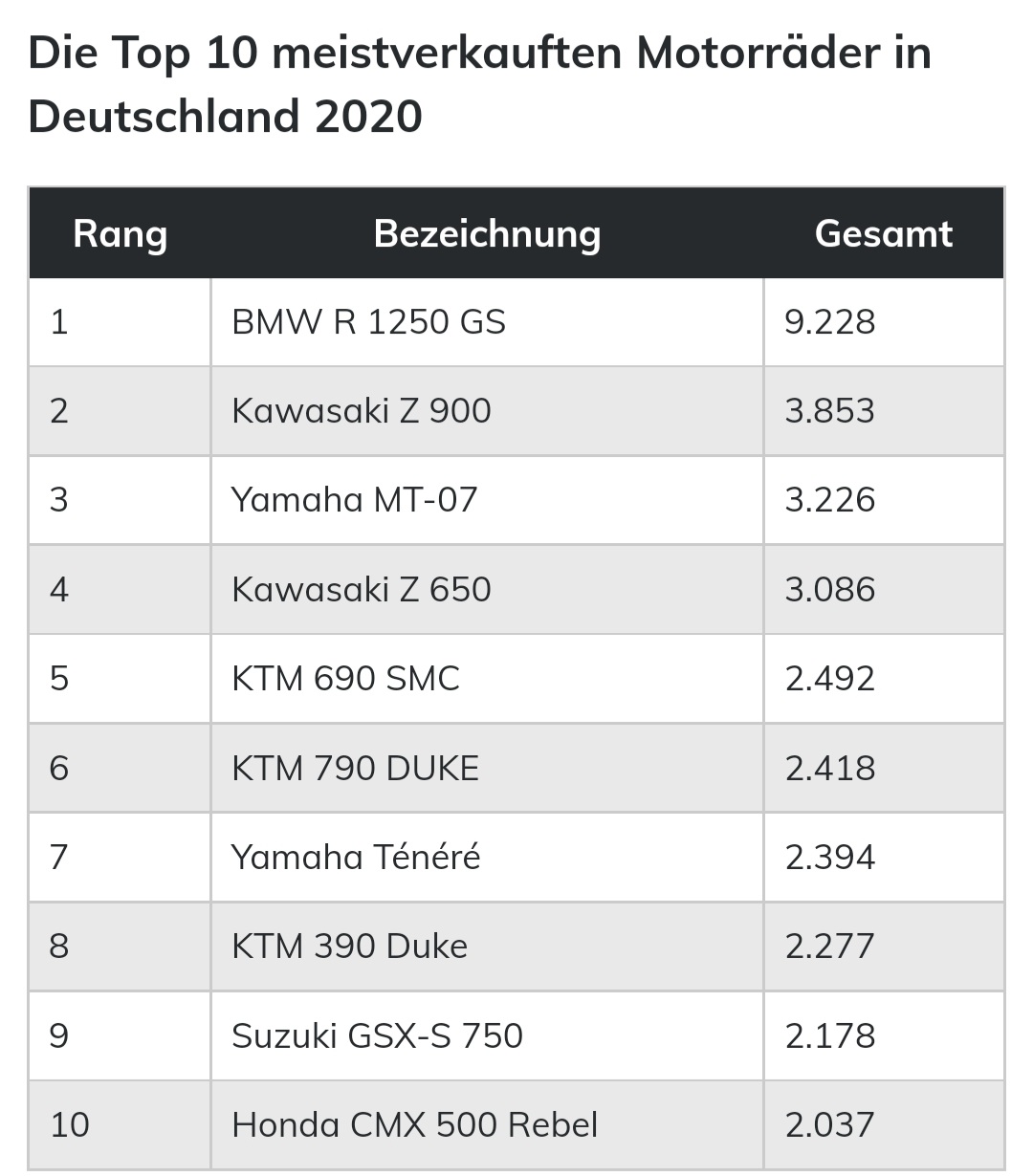This screenshot has height=1176, width=1033.
Task: Click the total value 2.037
Action: click(829, 1124)
